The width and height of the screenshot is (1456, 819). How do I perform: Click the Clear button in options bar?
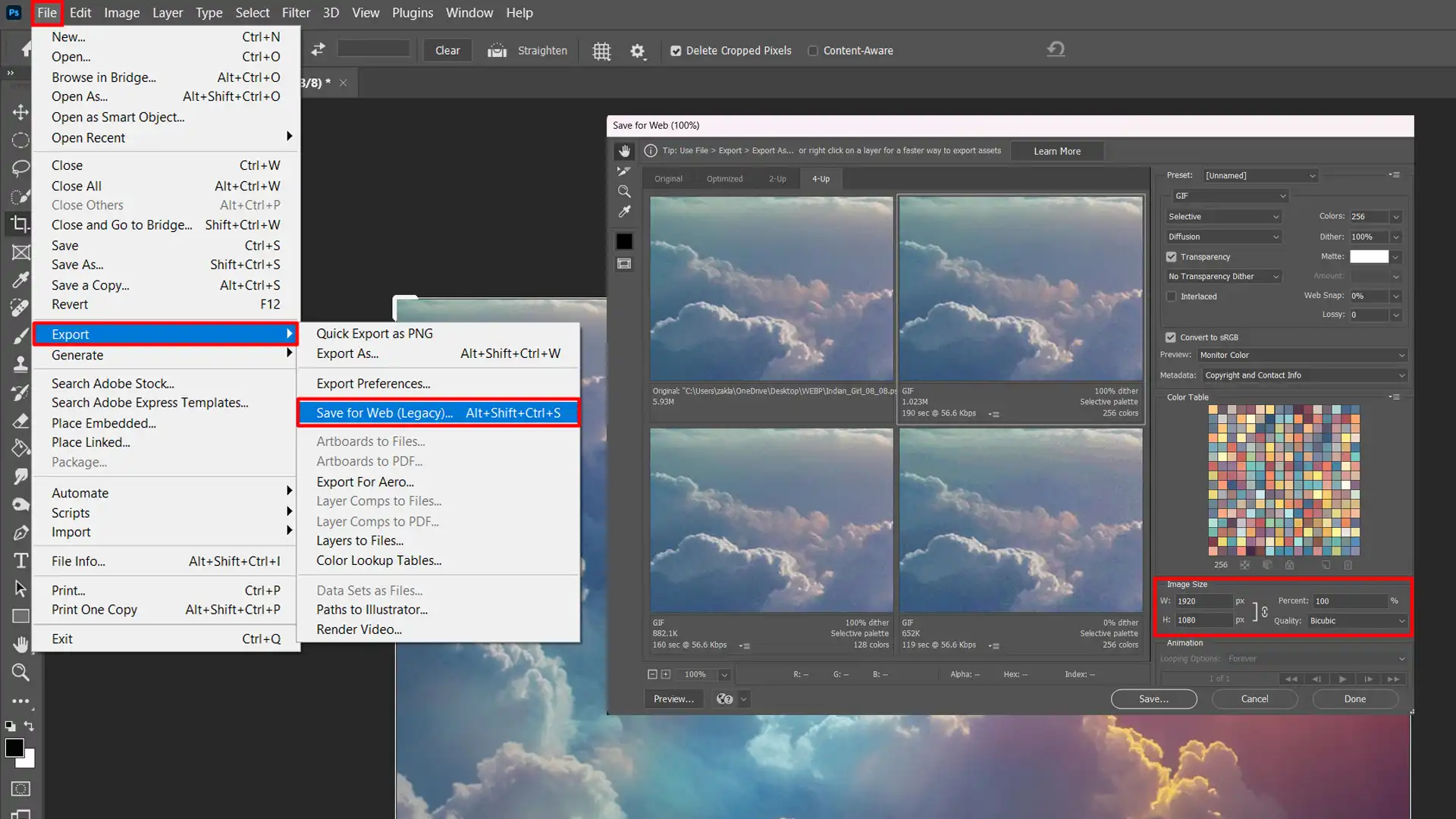447,51
